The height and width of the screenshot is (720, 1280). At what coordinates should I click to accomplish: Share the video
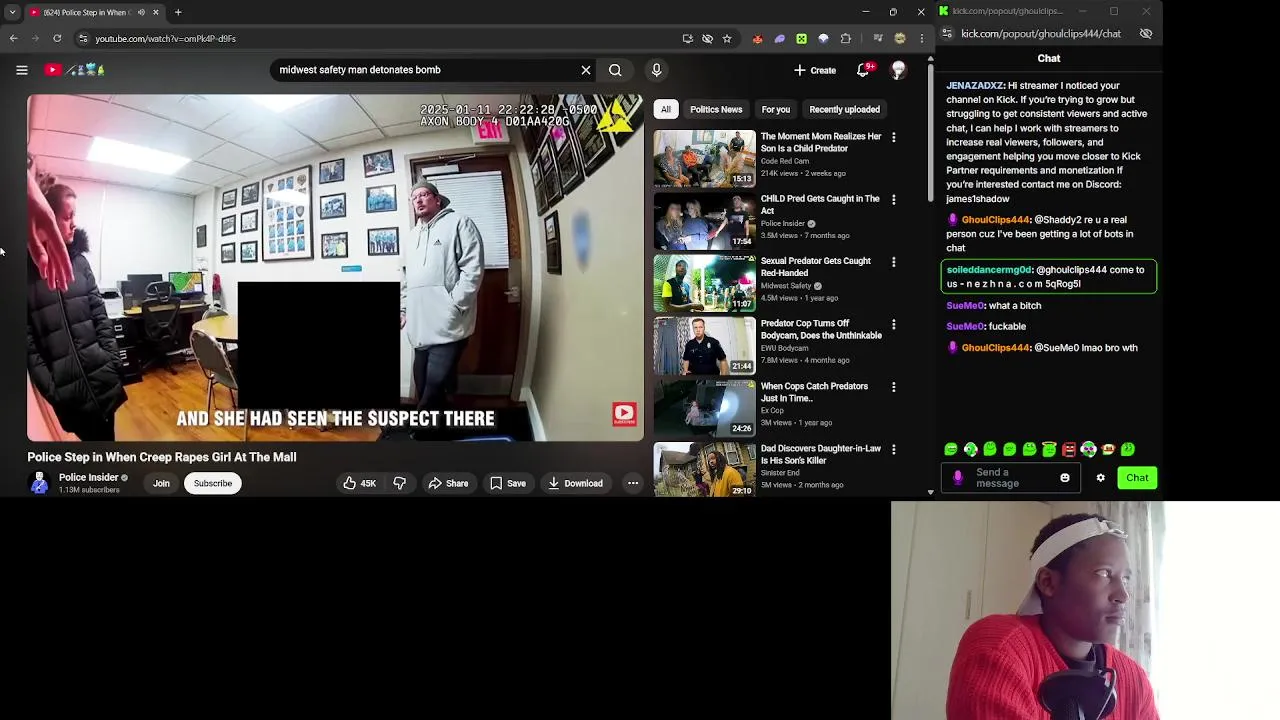(x=448, y=484)
